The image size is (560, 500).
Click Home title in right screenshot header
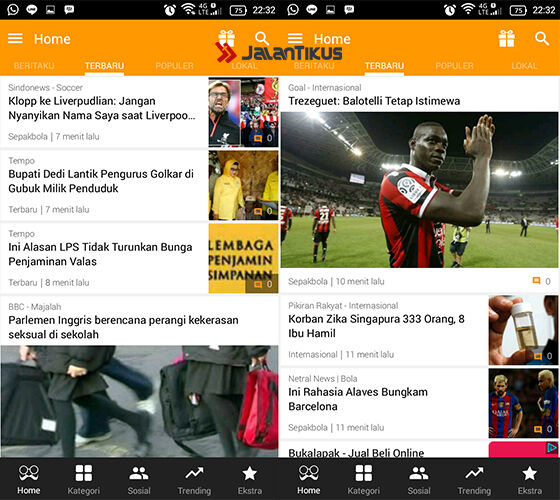point(332,39)
